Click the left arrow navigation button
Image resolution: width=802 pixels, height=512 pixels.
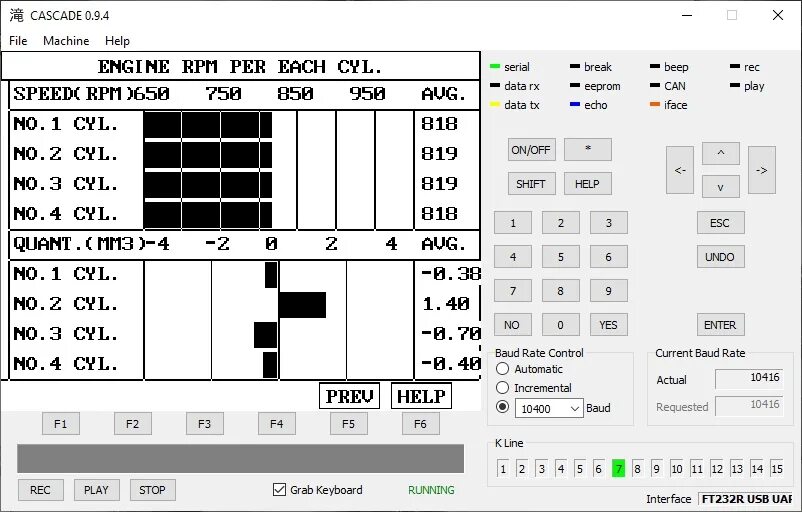click(680, 170)
